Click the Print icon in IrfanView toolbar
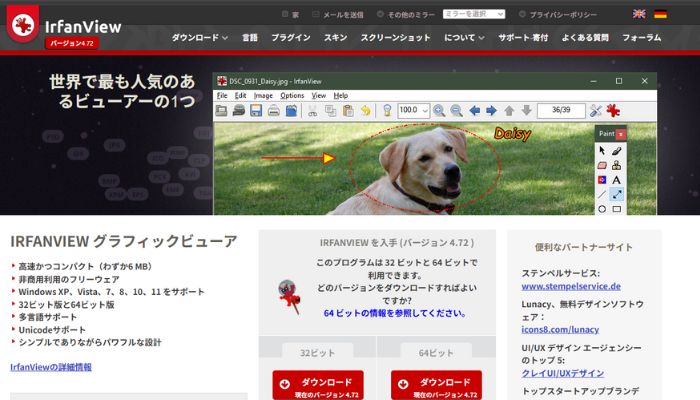 [274, 110]
